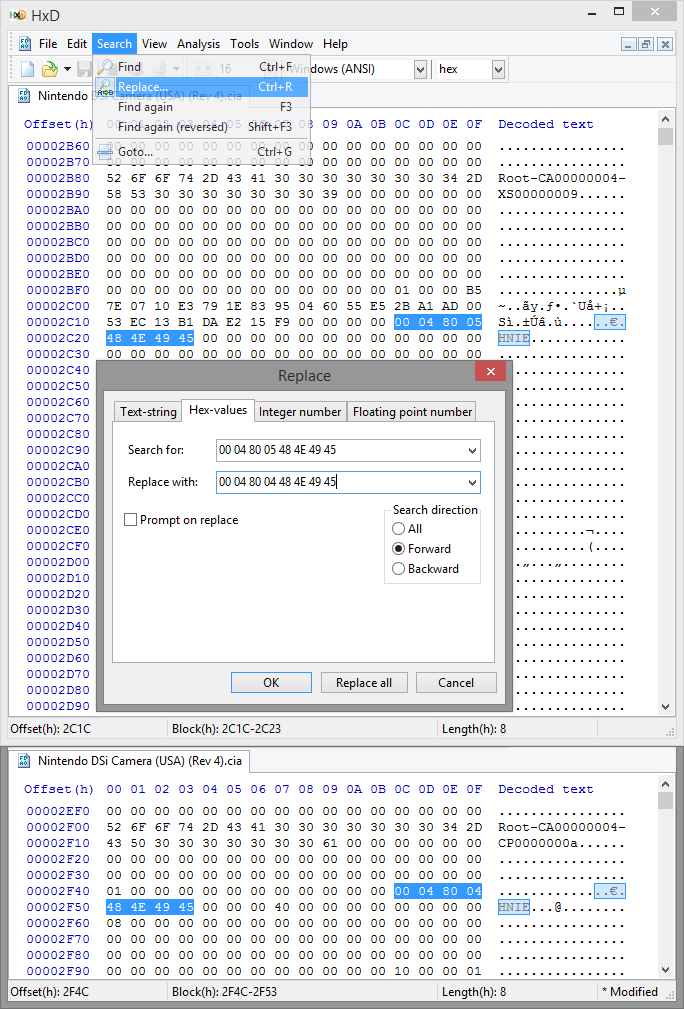Open the hex offset base dropdown
The width and height of the screenshot is (684, 1009).
[498, 69]
